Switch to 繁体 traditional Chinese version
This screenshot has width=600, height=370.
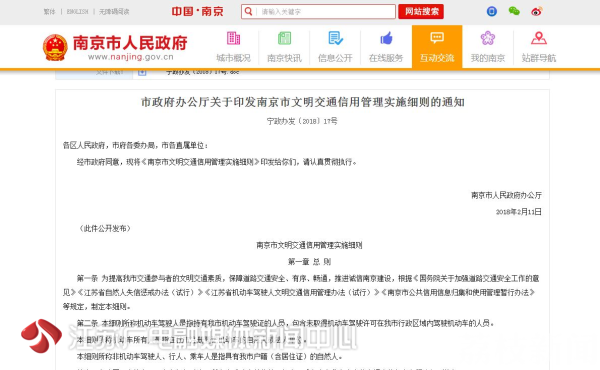tap(49, 12)
